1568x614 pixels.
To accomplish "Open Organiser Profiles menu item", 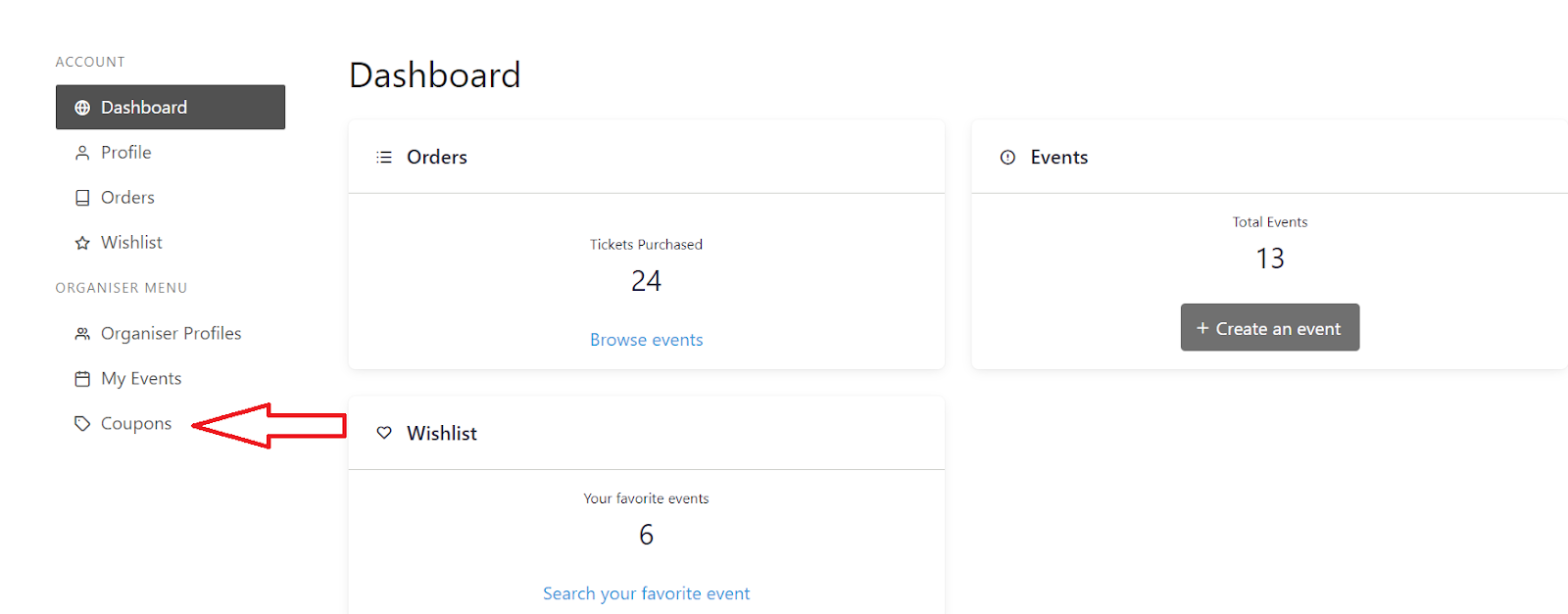I will (x=171, y=334).
